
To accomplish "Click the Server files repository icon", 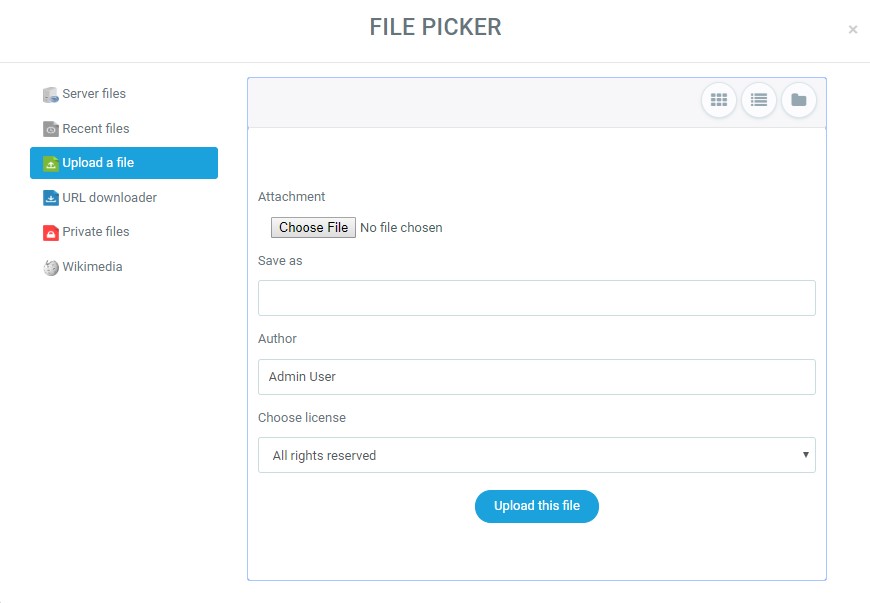I will tap(51, 94).
